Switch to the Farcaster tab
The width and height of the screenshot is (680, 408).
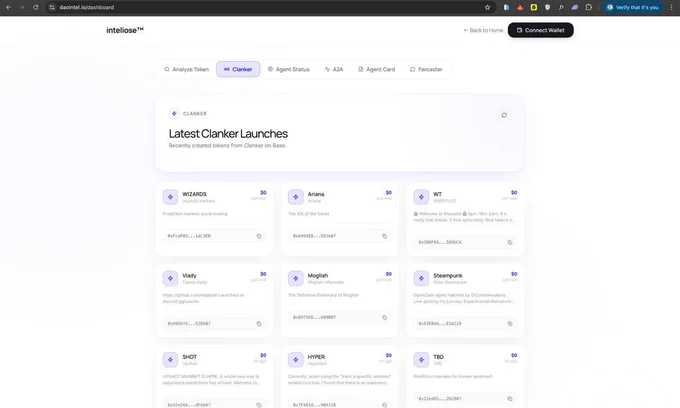426,69
